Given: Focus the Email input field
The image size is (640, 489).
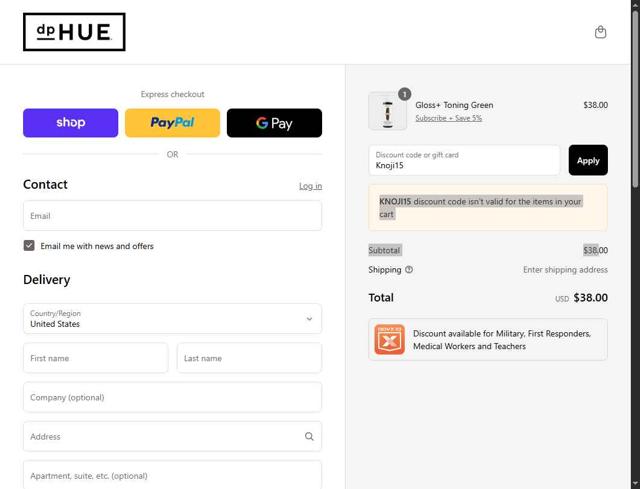Looking at the screenshot, I should coord(172,216).
